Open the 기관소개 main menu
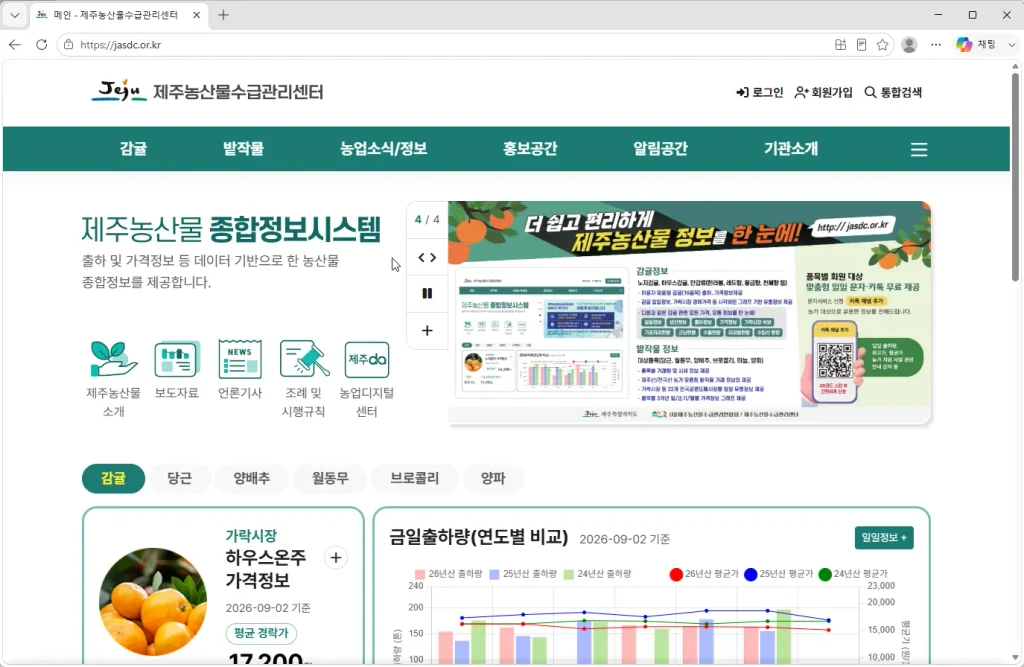Screen dimensions: 1024x667 point(791,148)
